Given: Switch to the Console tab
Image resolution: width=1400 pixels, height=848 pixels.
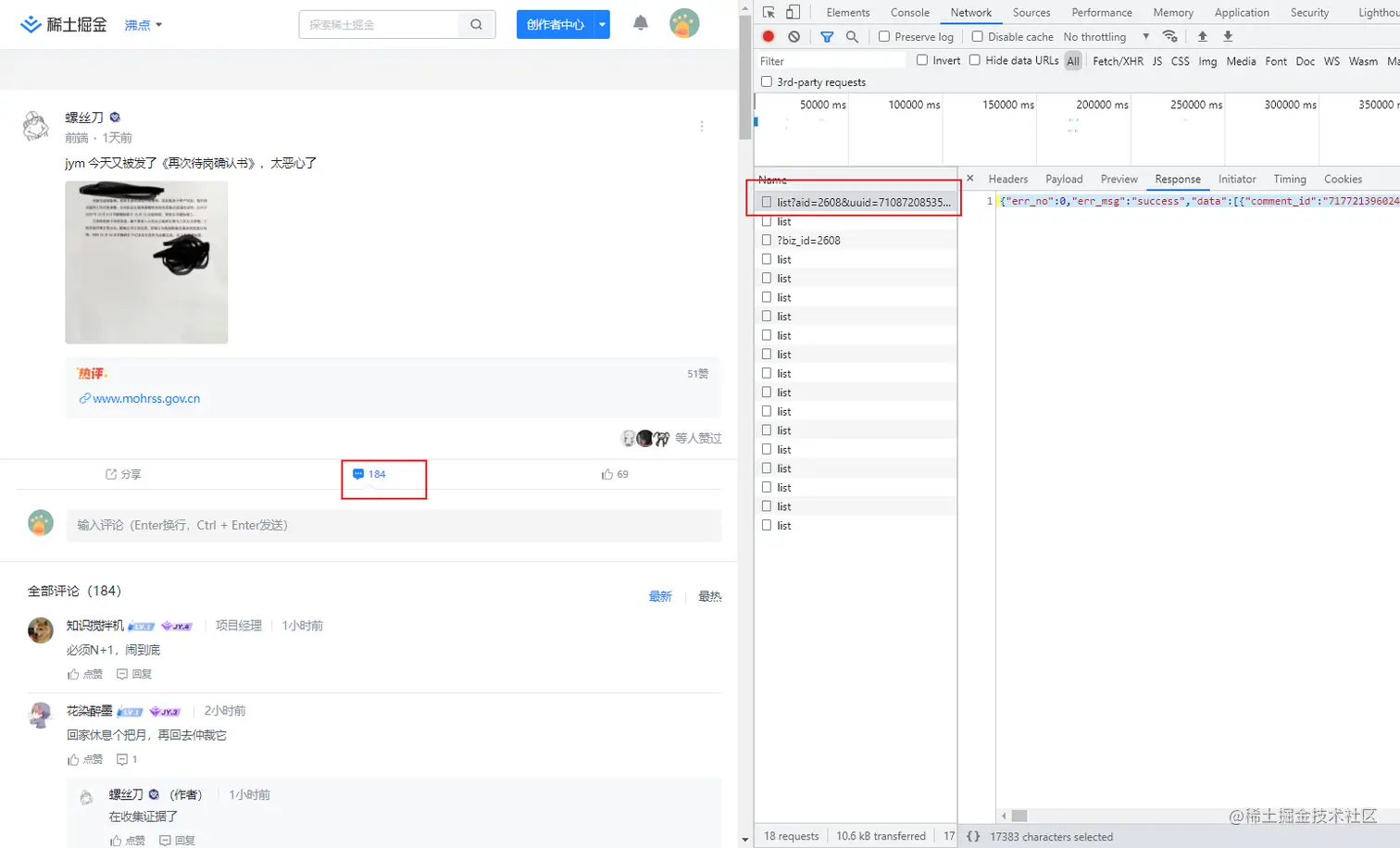Looking at the screenshot, I should 910,12.
